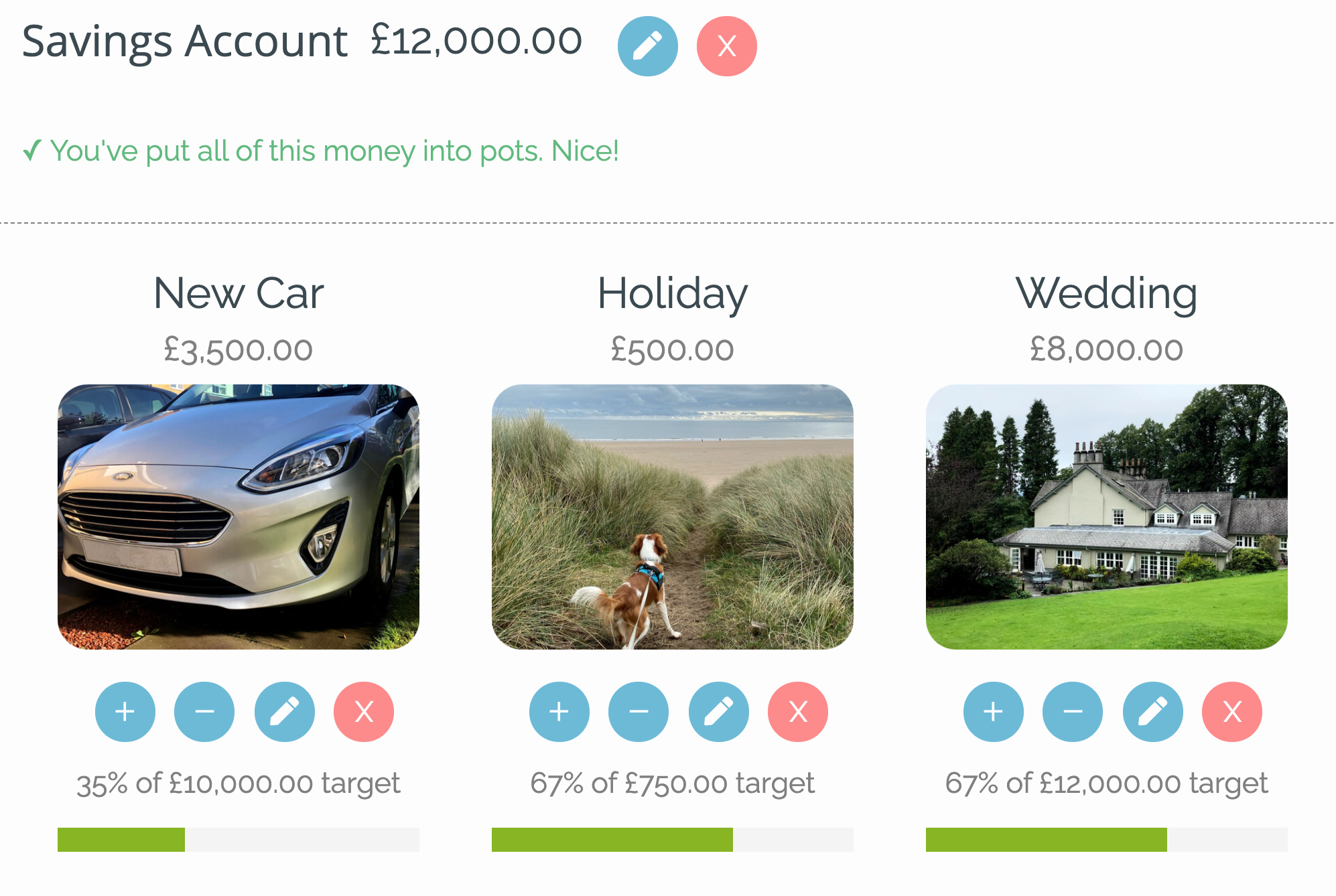Viewport: 1336px width, 896px height.
Task: Withdraw money from the Wedding pot
Action: (1071, 712)
